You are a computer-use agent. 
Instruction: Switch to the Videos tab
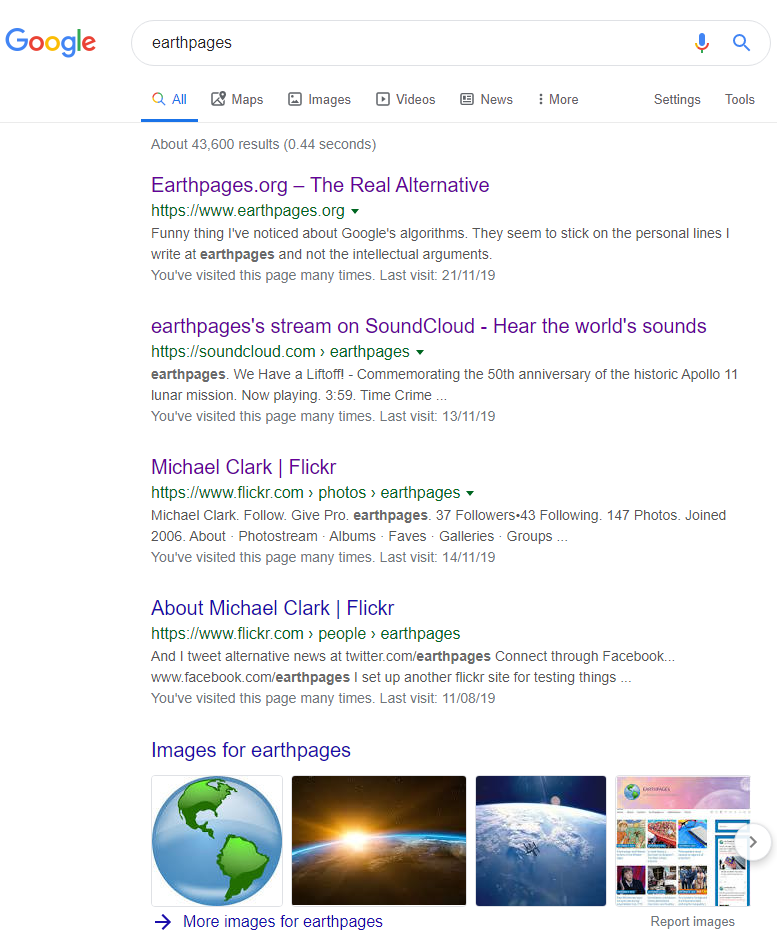pos(406,99)
